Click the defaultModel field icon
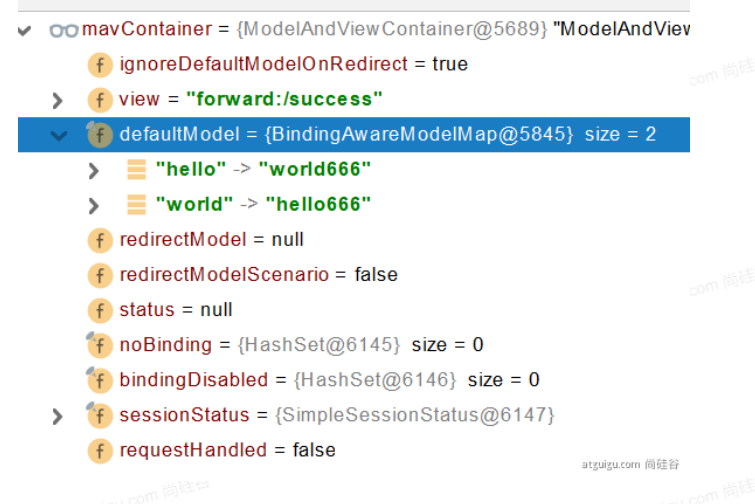The width and height of the screenshot is (755, 504). (99, 135)
